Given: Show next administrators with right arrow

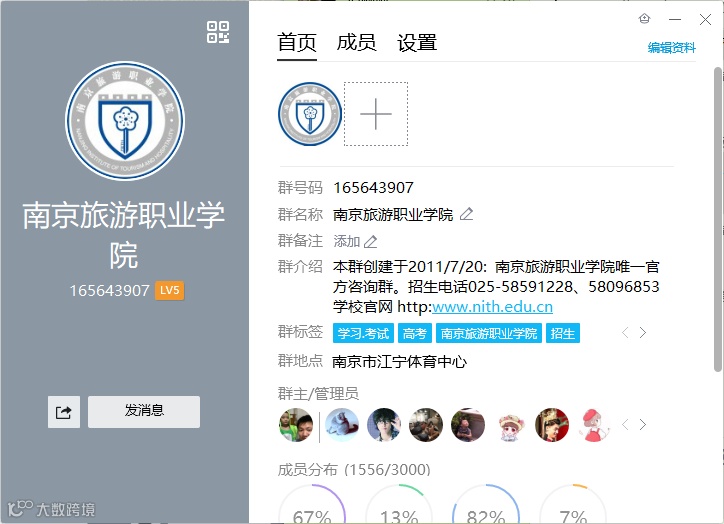Looking at the screenshot, I should click(x=642, y=424).
